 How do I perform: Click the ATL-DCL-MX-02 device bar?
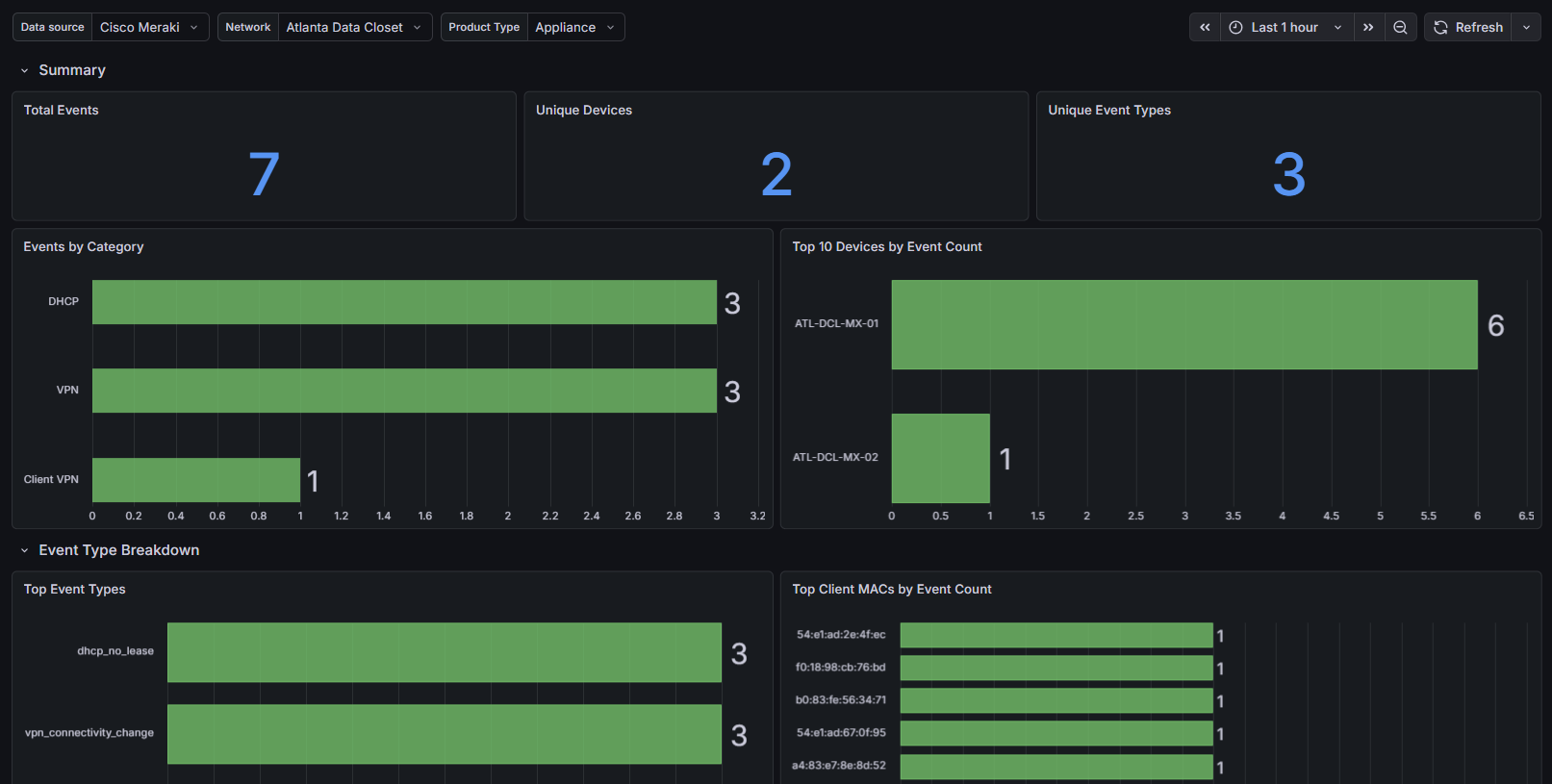coord(941,458)
